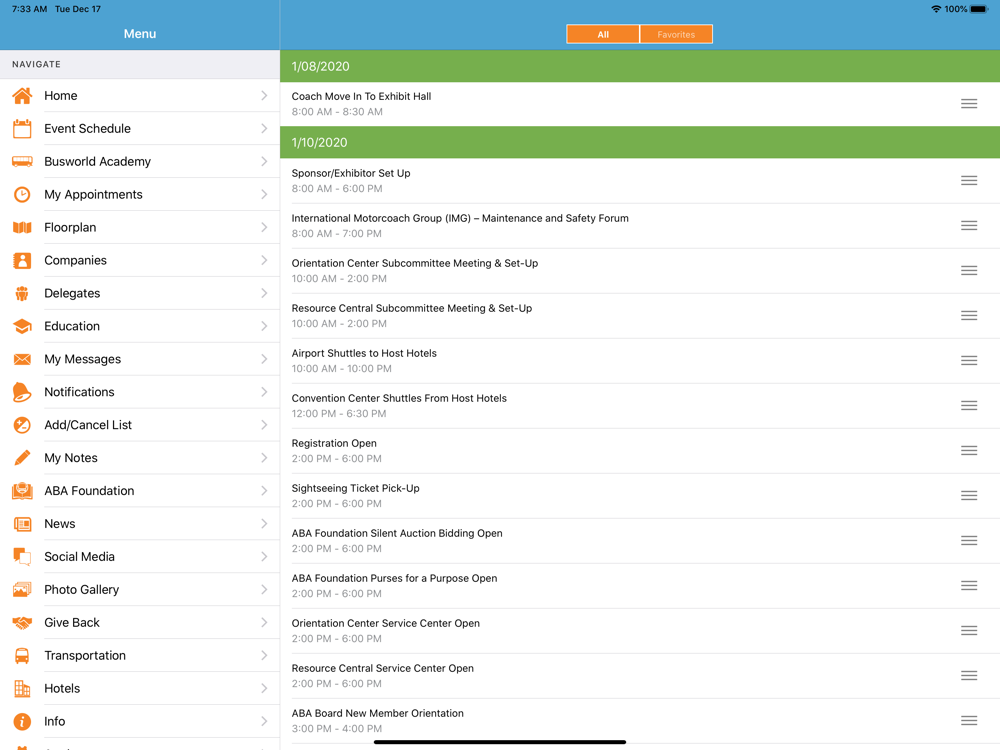
Task: Open the Home house icon
Action: [22, 96]
